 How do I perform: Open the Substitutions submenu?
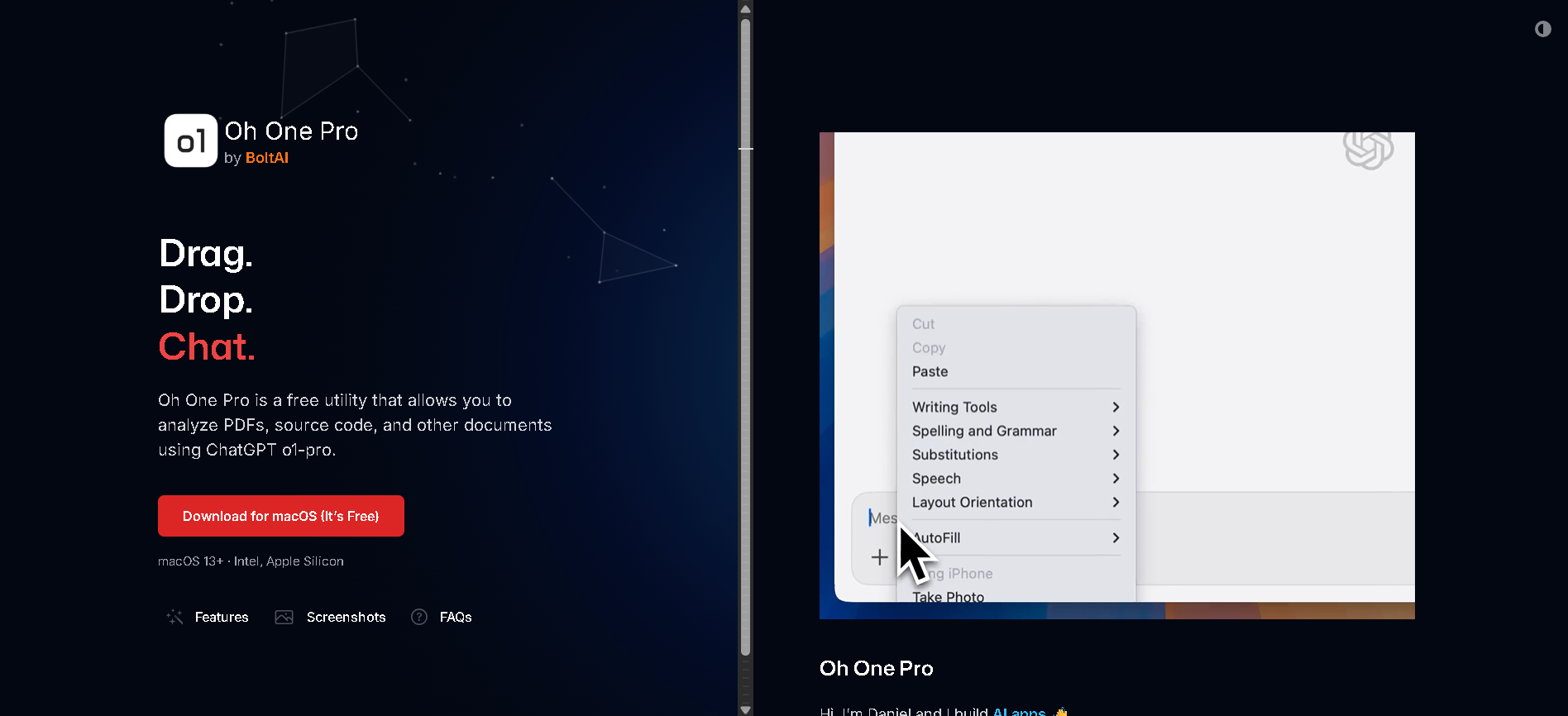(1016, 455)
